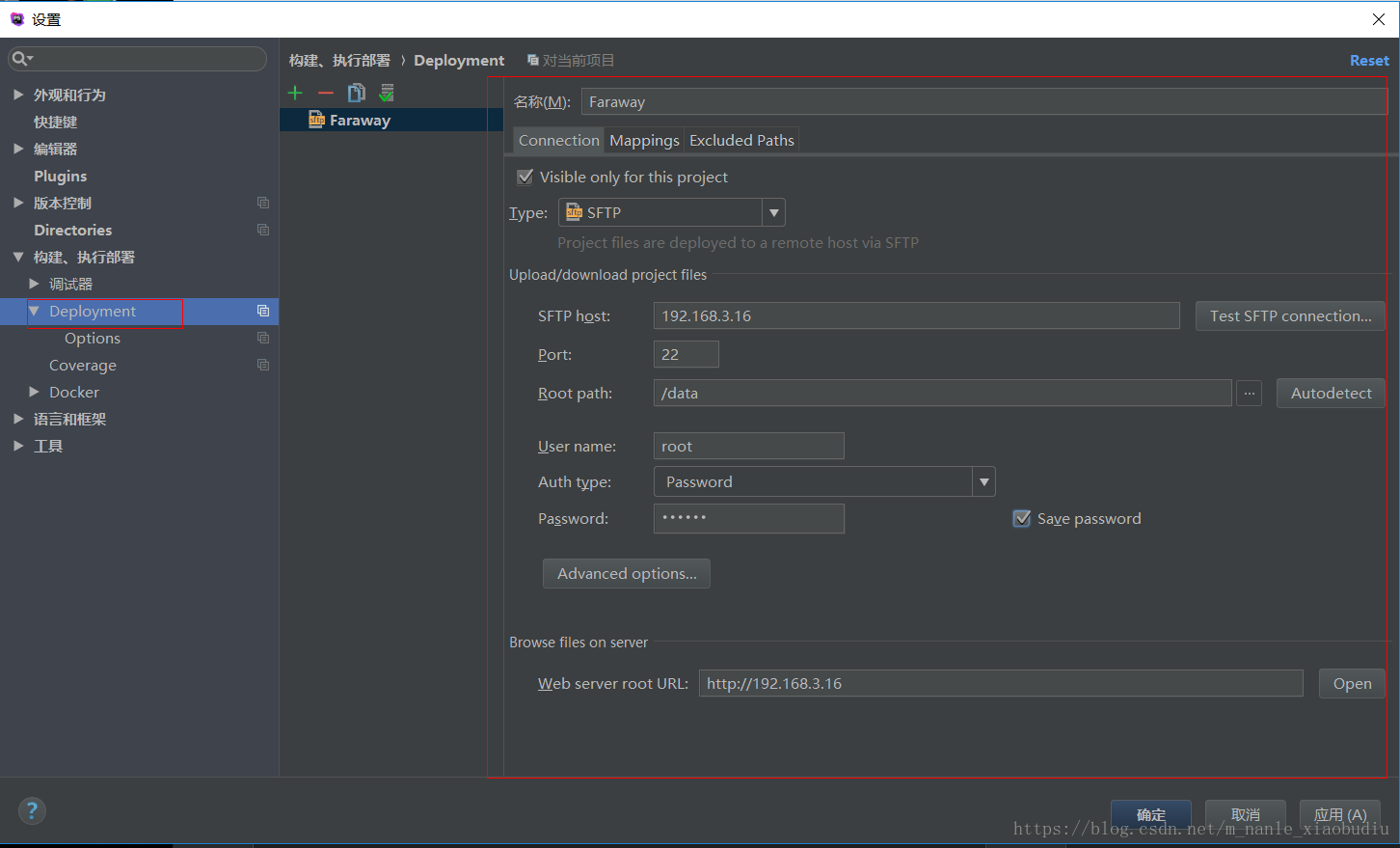Screen dimensions: 1400x848
Task: Close the settings dialog
Action: point(1379,19)
